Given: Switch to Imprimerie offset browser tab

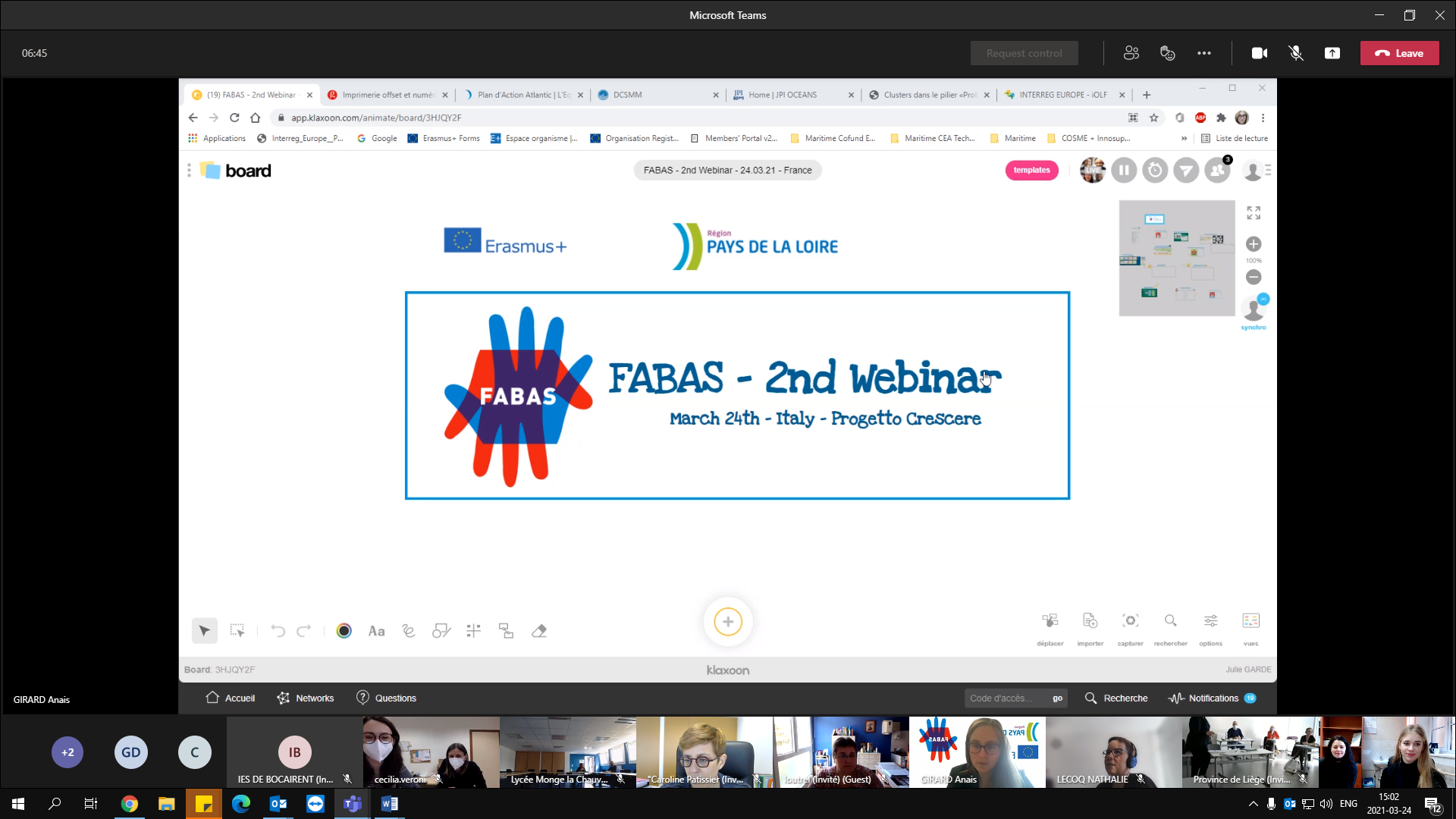Looking at the screenshot, I should 387,95.
